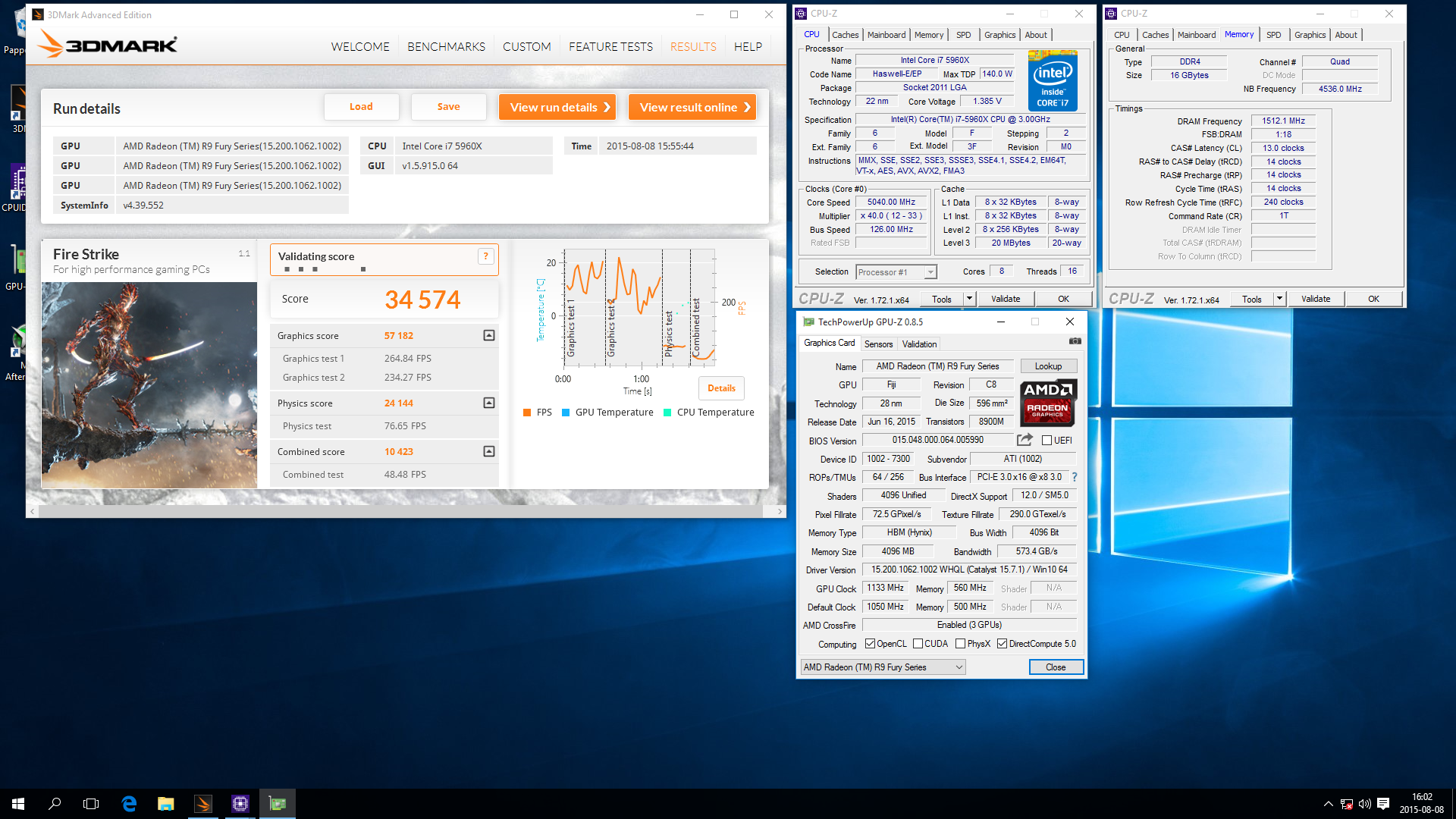Switch to the CPU-Z taskbar icon
Viewport: 1456px width, 819px height.
tap(240, 804)
